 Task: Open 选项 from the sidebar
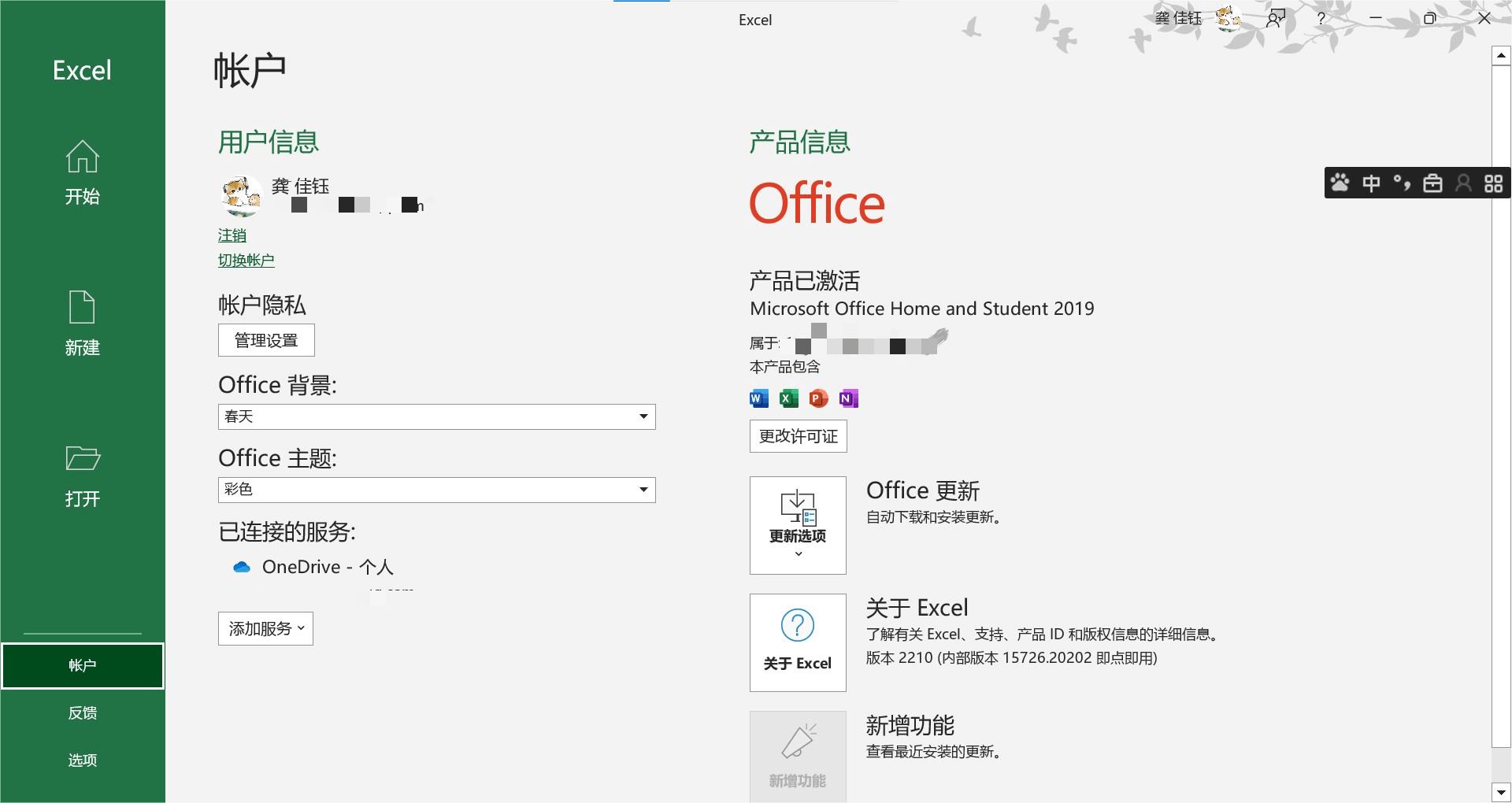(x=83, y=760)
